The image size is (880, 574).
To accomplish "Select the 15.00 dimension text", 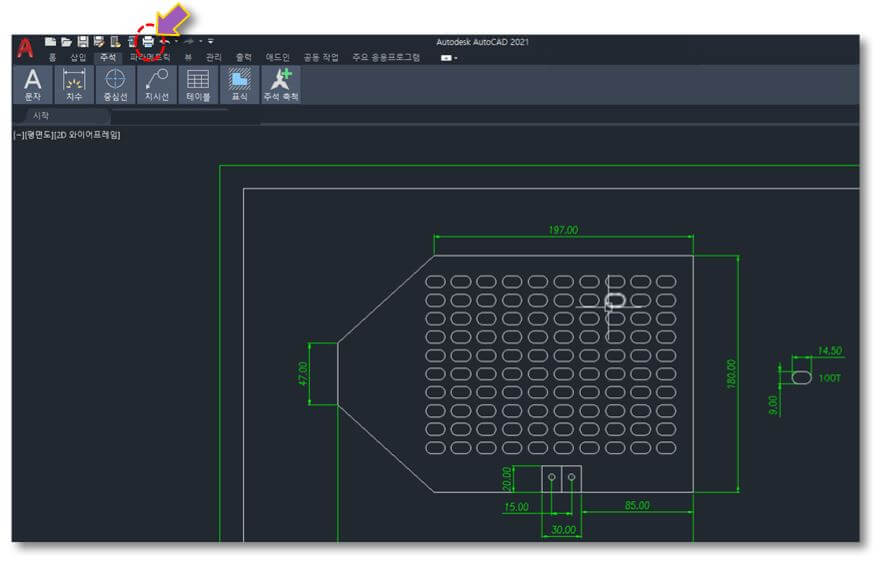I will point(516,507).
